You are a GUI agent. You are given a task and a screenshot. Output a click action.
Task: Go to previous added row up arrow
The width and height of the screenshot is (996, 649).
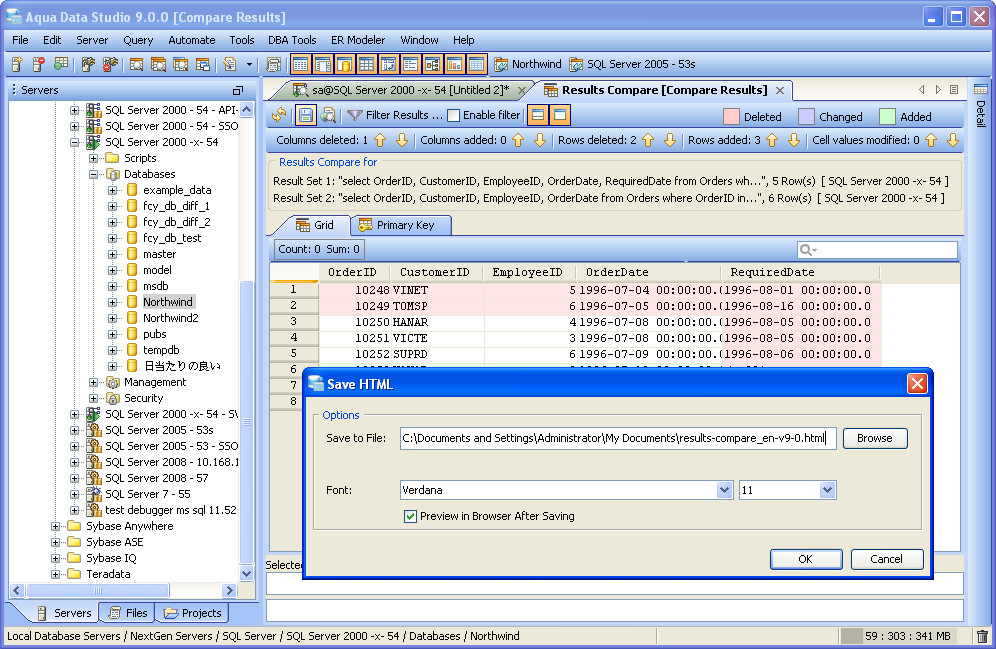click(x=772, y=140)
